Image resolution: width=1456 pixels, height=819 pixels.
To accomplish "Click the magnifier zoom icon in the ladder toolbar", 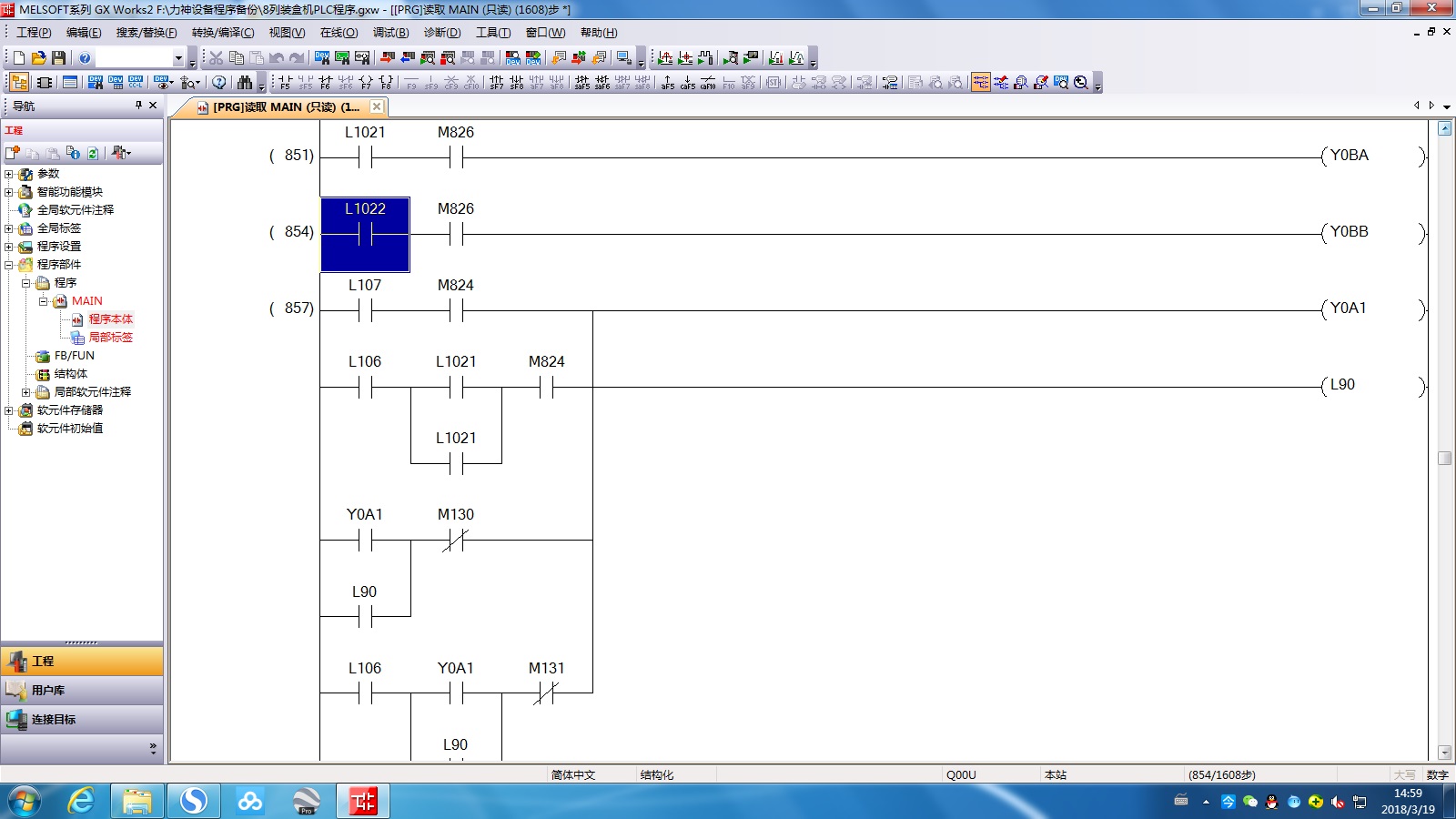I will pos(1081,83).
